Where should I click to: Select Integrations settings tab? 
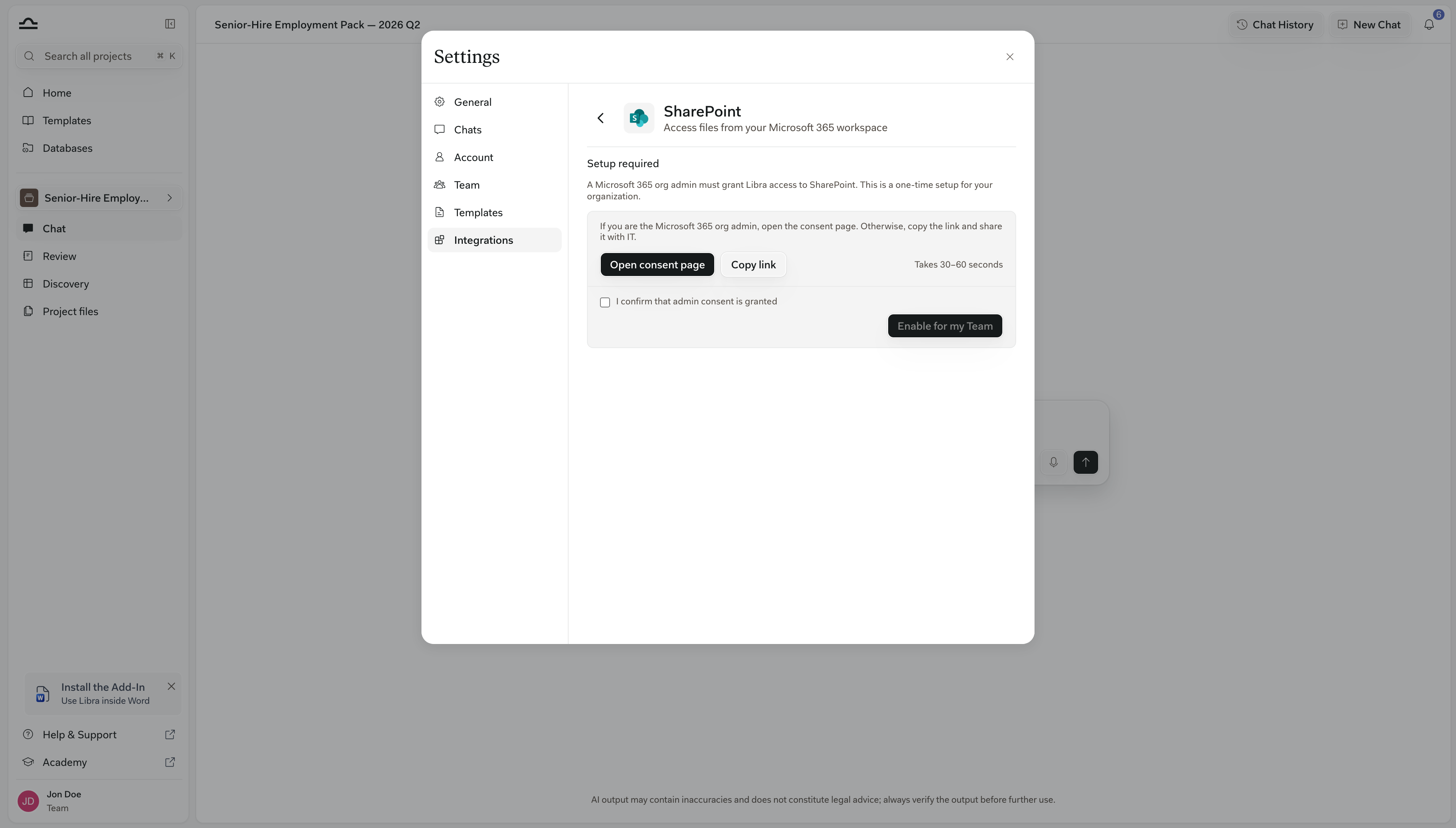(x=494, y=240)
